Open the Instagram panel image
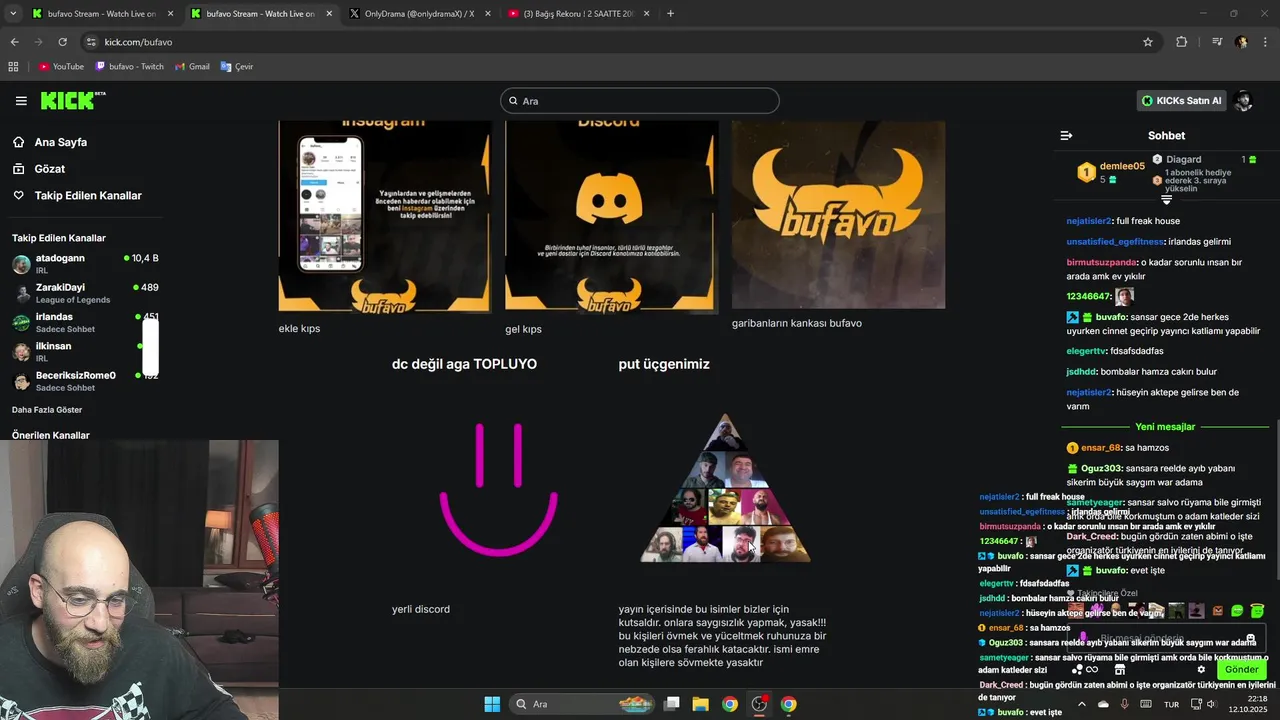This screenshot has height=720, width=1280. point(385,217)
